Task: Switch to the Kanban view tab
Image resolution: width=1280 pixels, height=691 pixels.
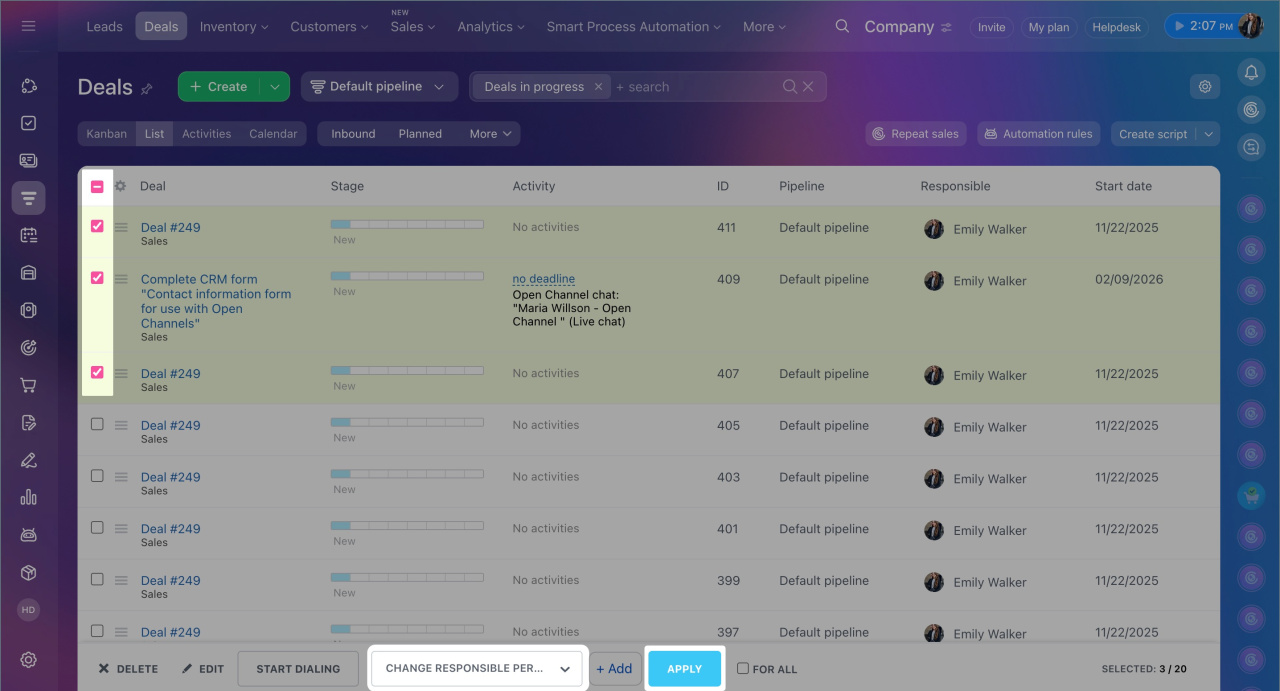Action: click(107, 134)
